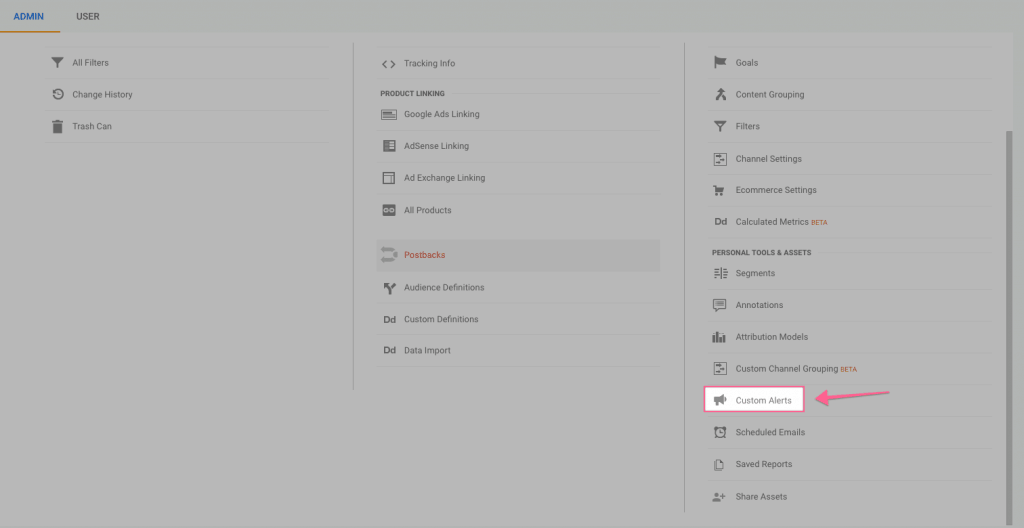The height and width of the screenshot is (528, 1024).
Task: Open Content Grouping settings
Action: [x=769, y=95]
